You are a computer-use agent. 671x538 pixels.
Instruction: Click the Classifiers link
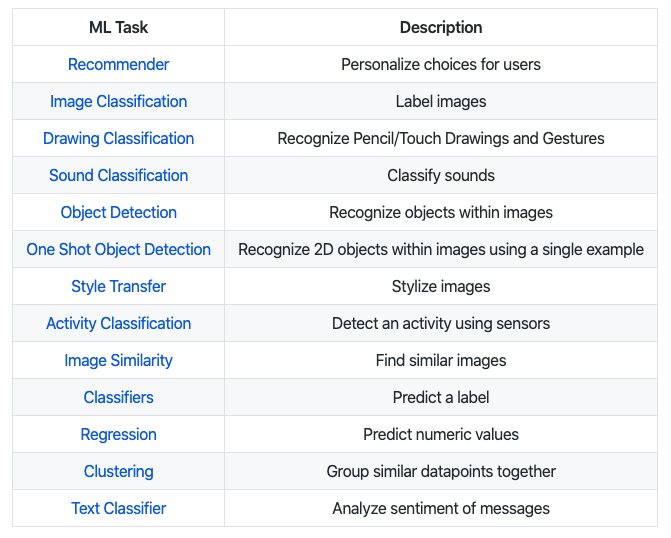tap(119, 398)
